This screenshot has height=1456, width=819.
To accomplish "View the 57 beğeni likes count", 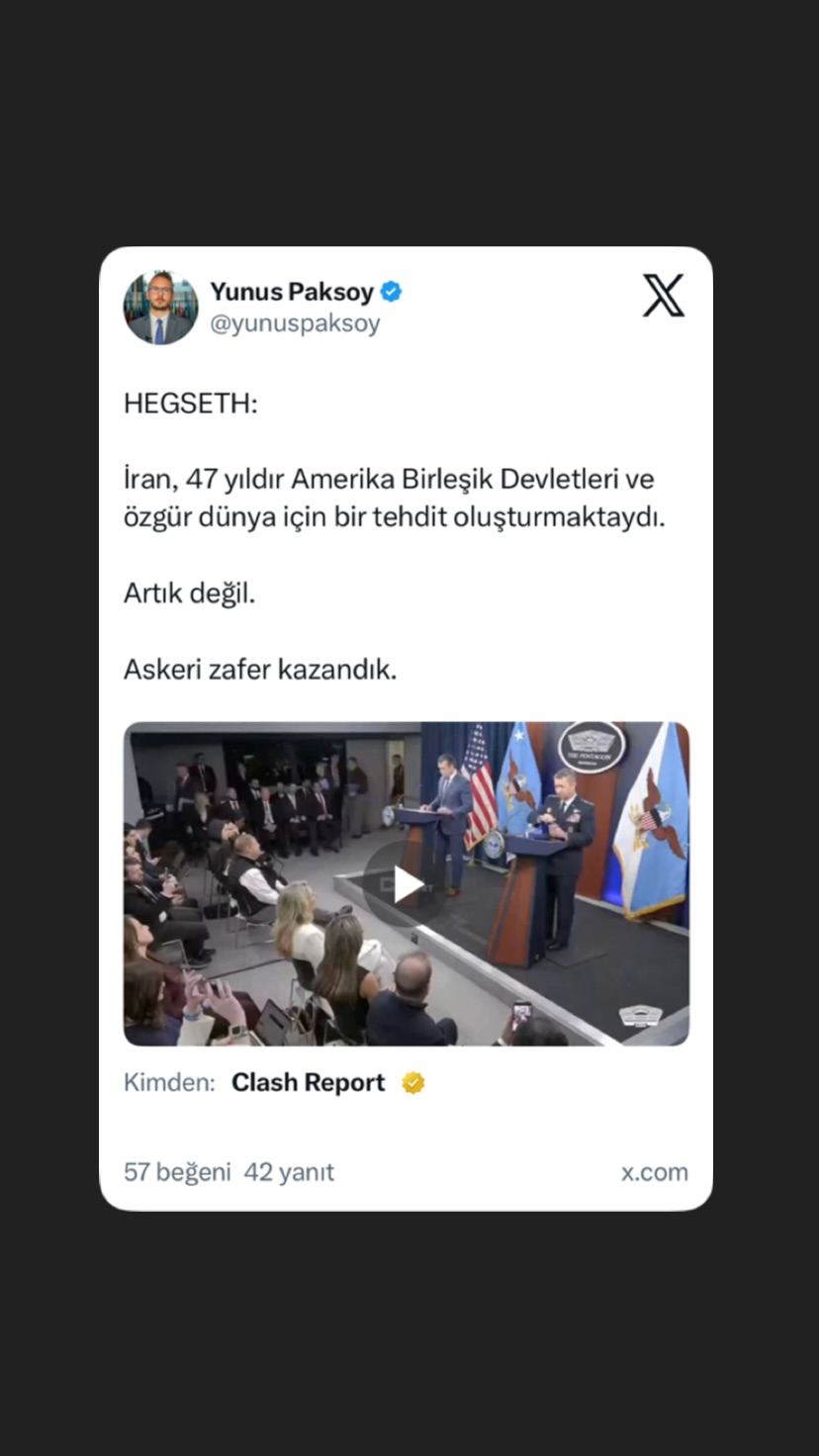I will (177, 1172).
